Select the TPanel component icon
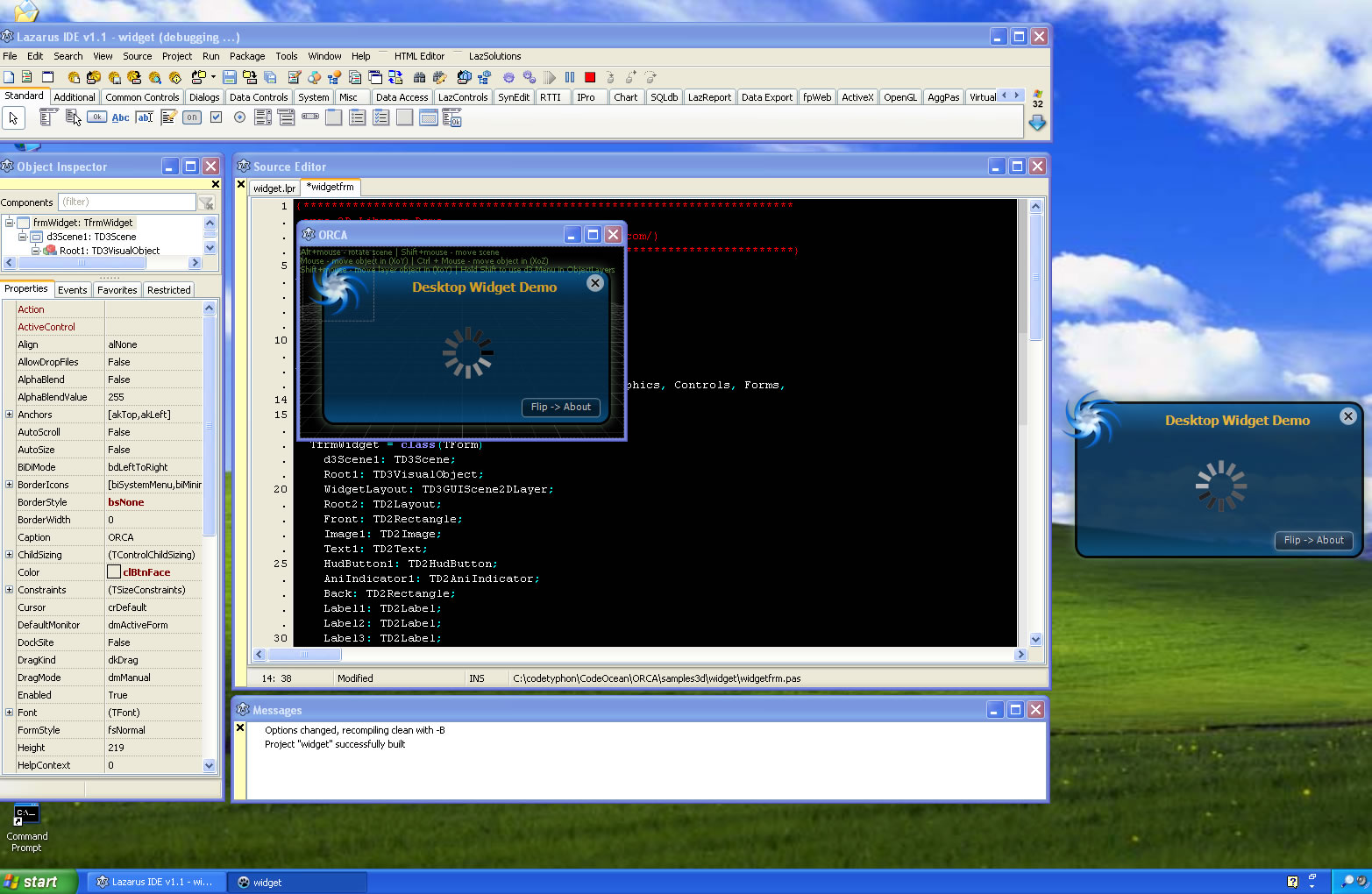Screen dimensions: 1372x894 pyautogui.click(x=405, y=117)
